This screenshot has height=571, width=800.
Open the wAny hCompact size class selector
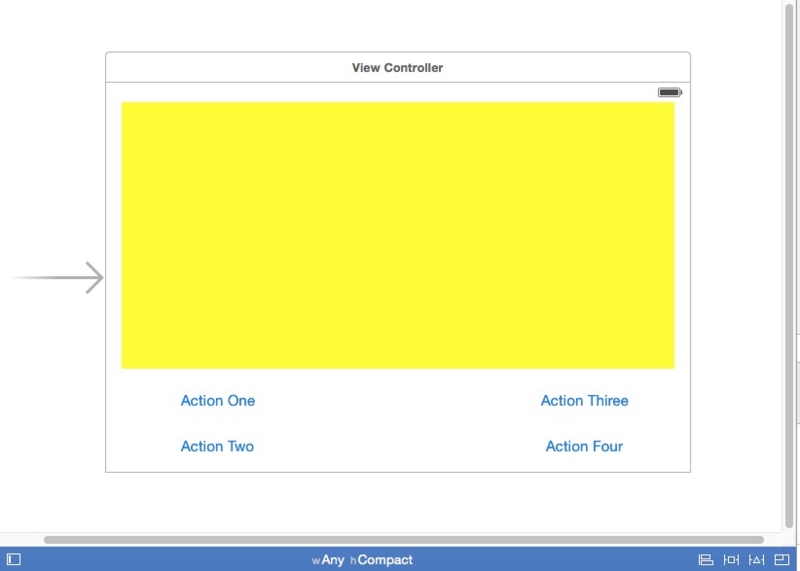click(362, 560)
